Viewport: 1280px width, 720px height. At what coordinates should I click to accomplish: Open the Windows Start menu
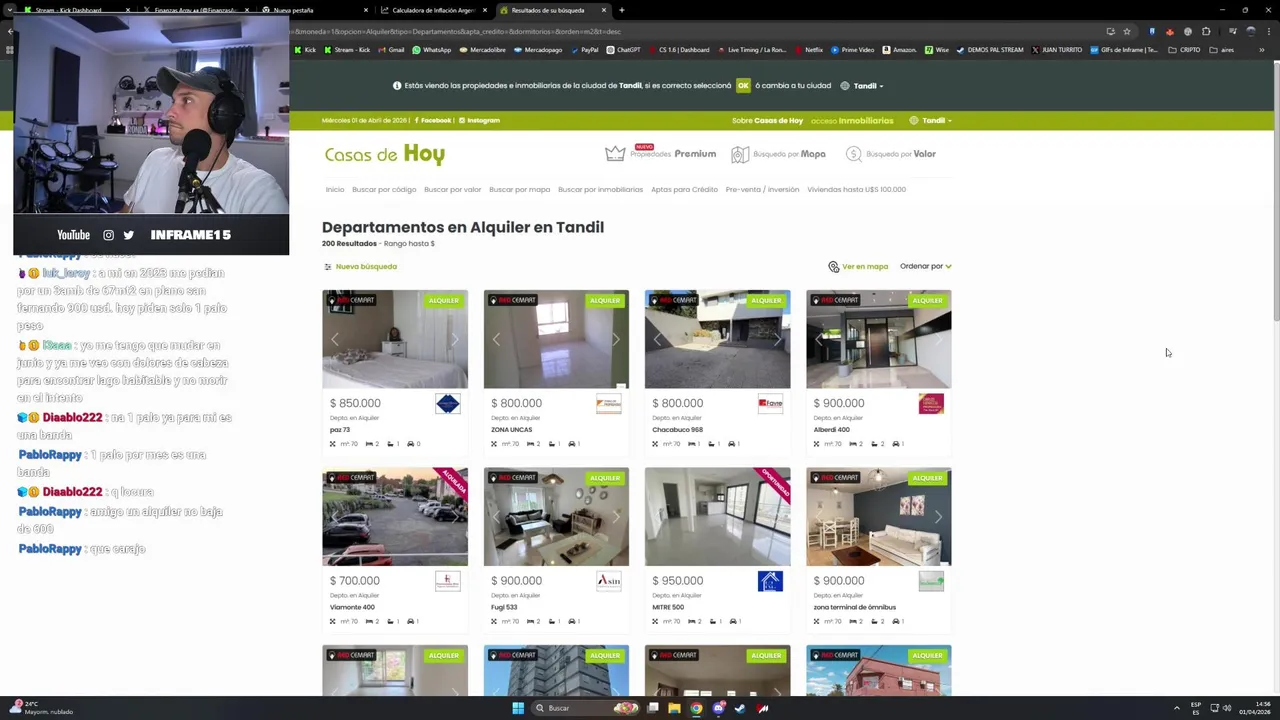pyautogui.click(x=518, y=708)
